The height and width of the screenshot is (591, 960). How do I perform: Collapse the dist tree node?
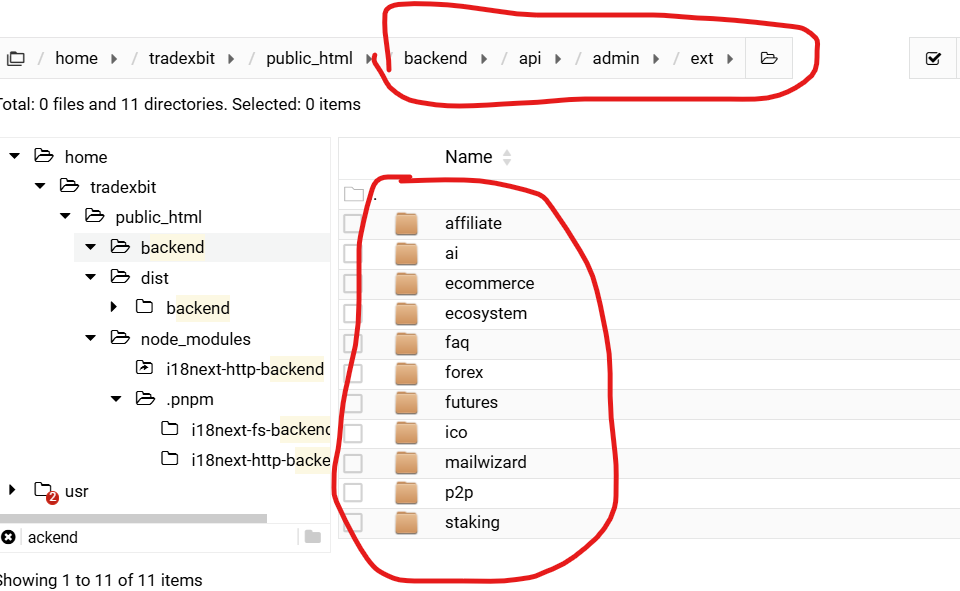[x=91, y=277]
